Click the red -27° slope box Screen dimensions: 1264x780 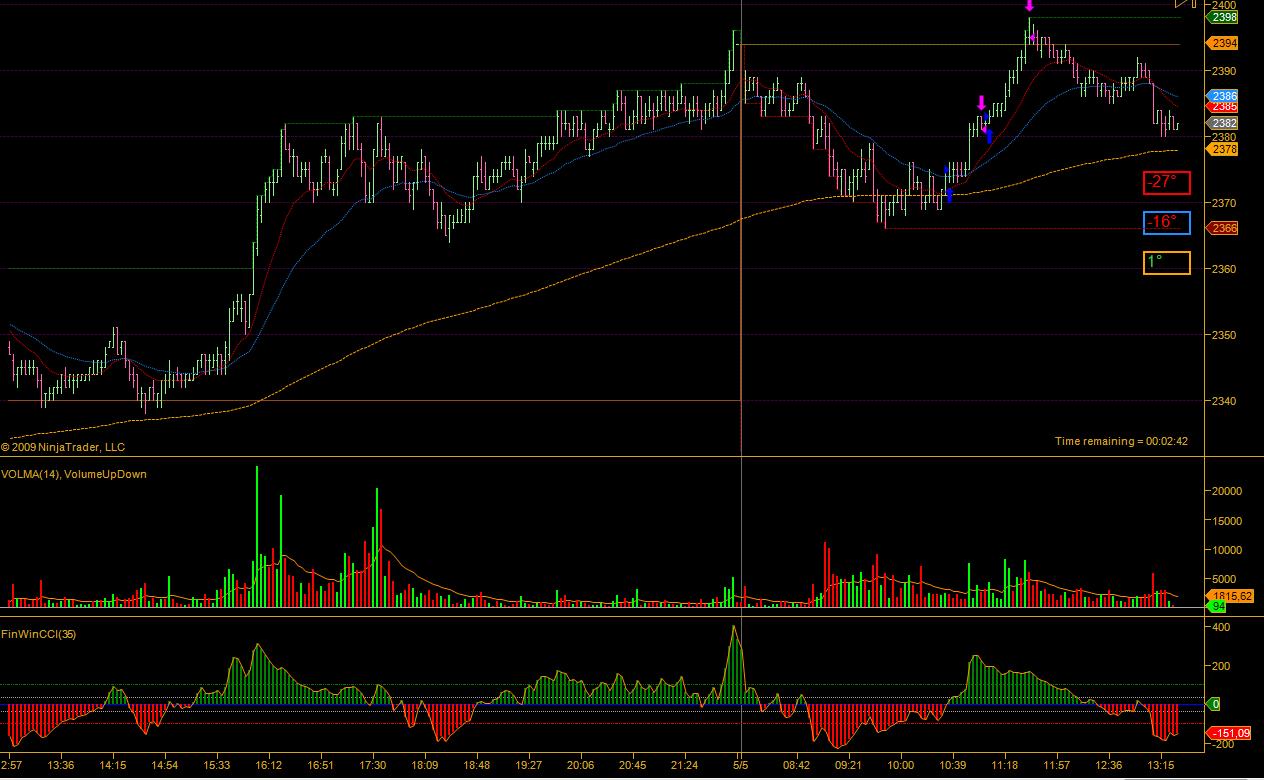pyautogui.click(x=1168, y=182)
